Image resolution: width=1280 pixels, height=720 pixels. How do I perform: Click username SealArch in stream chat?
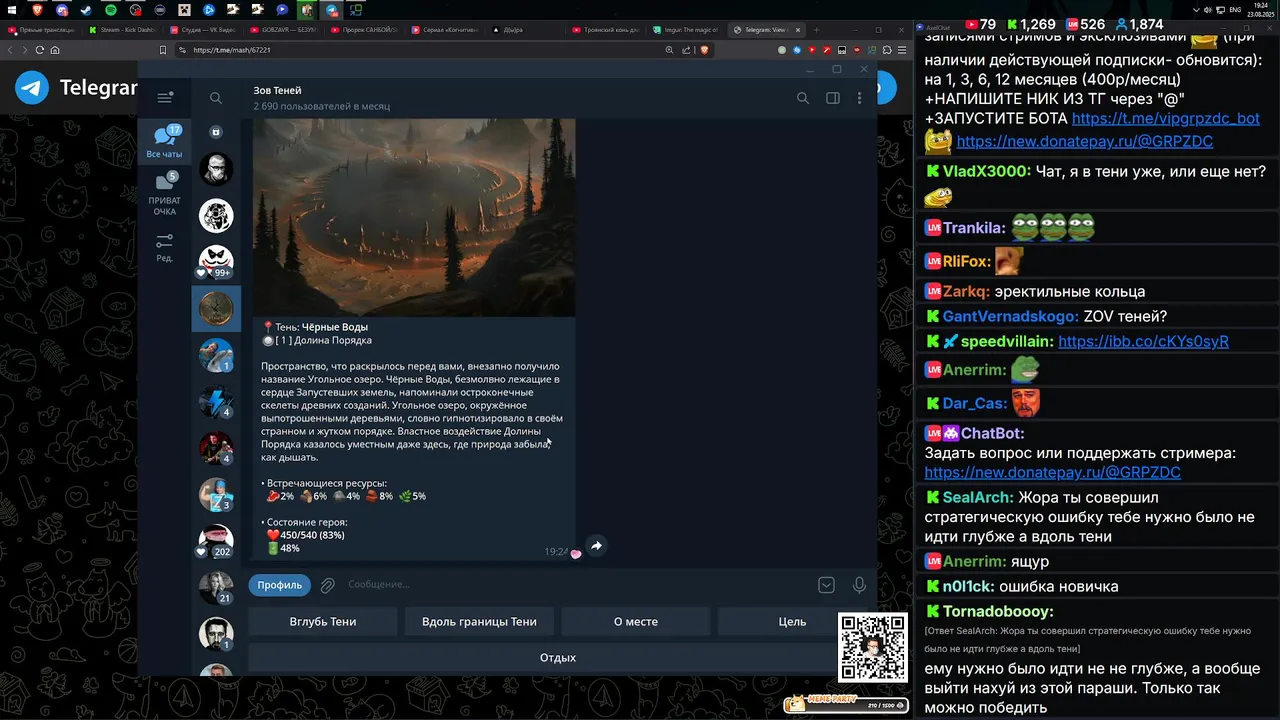978,498
